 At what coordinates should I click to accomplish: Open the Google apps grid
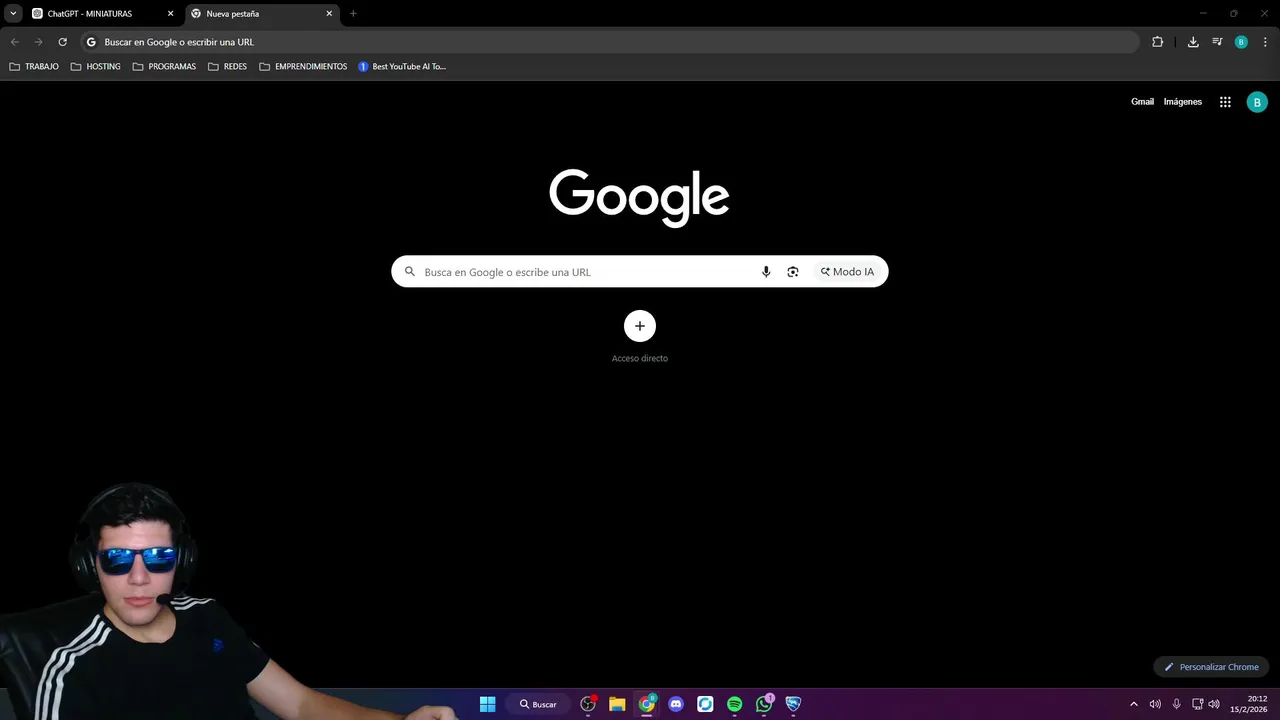pos(1225,102)
